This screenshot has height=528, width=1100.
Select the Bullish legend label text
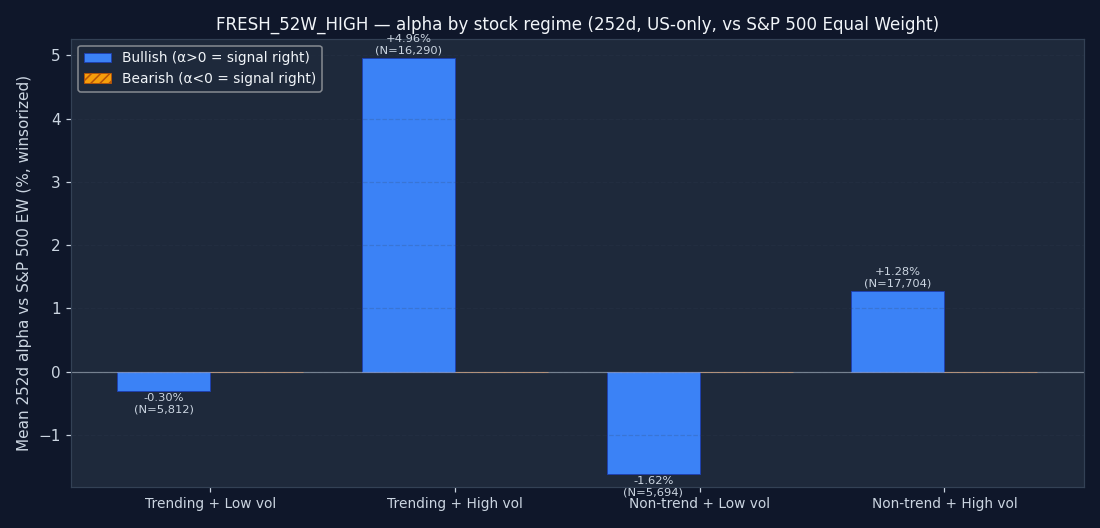pos(215,58)
